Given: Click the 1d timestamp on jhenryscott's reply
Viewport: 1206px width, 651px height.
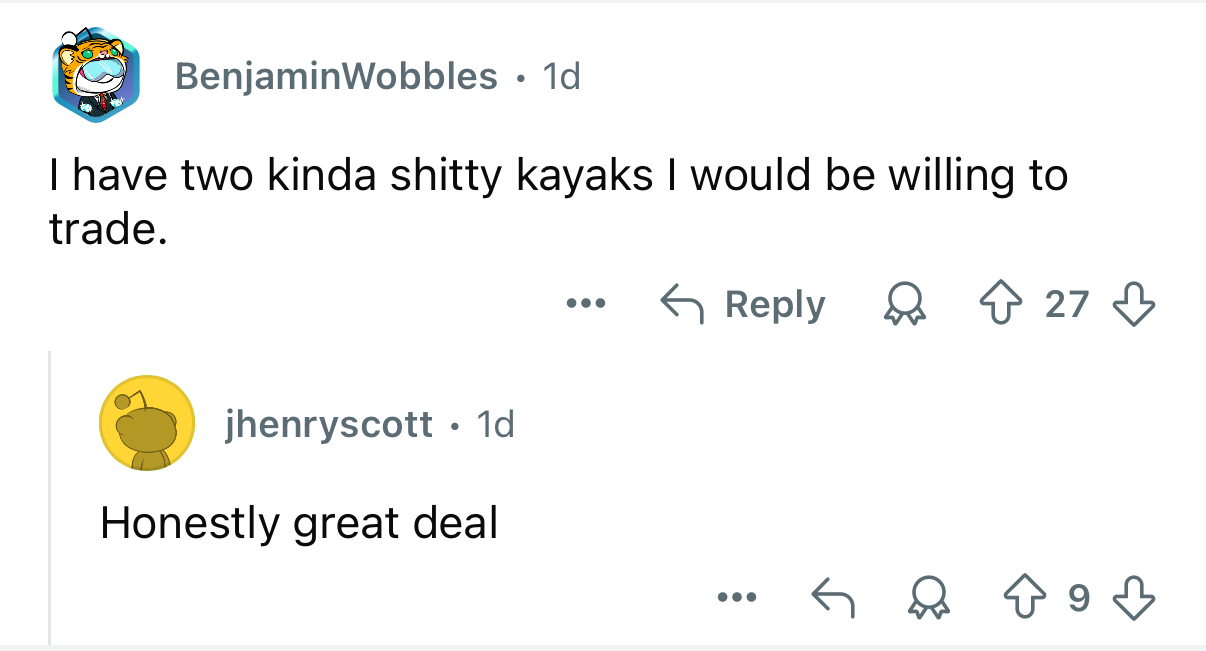Looking at the screenshot, I should tap(495, 425).
